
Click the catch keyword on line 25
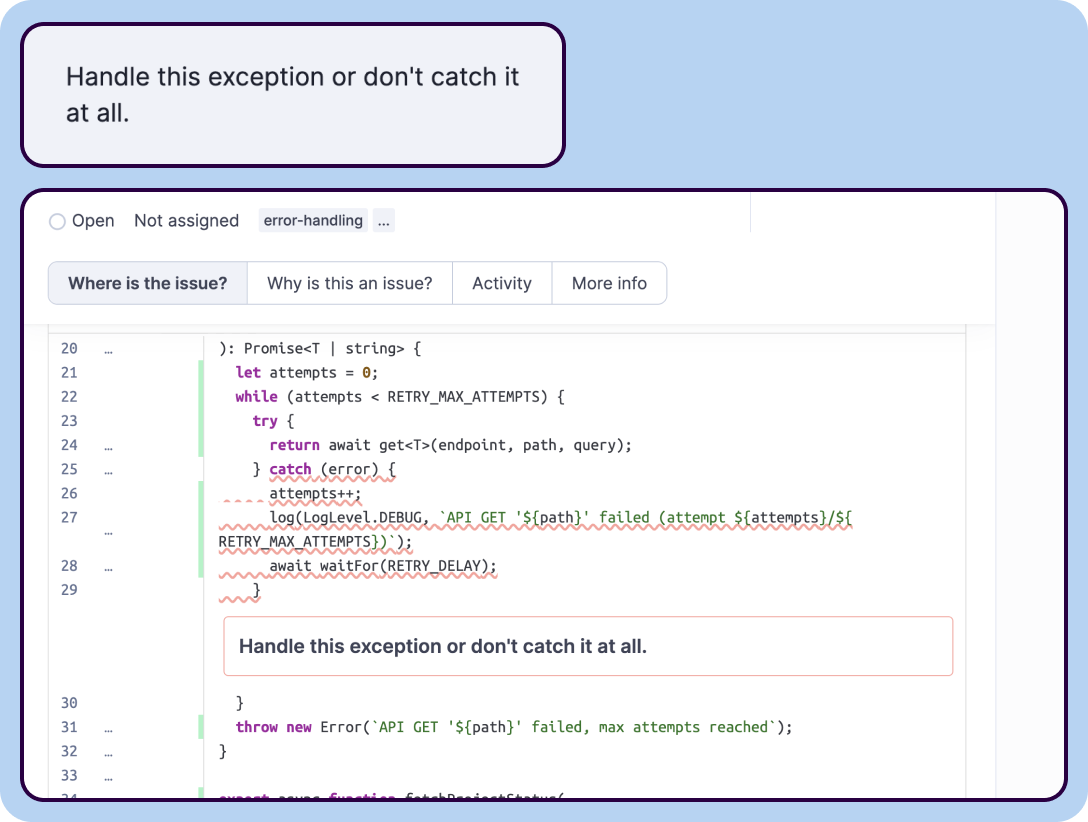(290, 469)
